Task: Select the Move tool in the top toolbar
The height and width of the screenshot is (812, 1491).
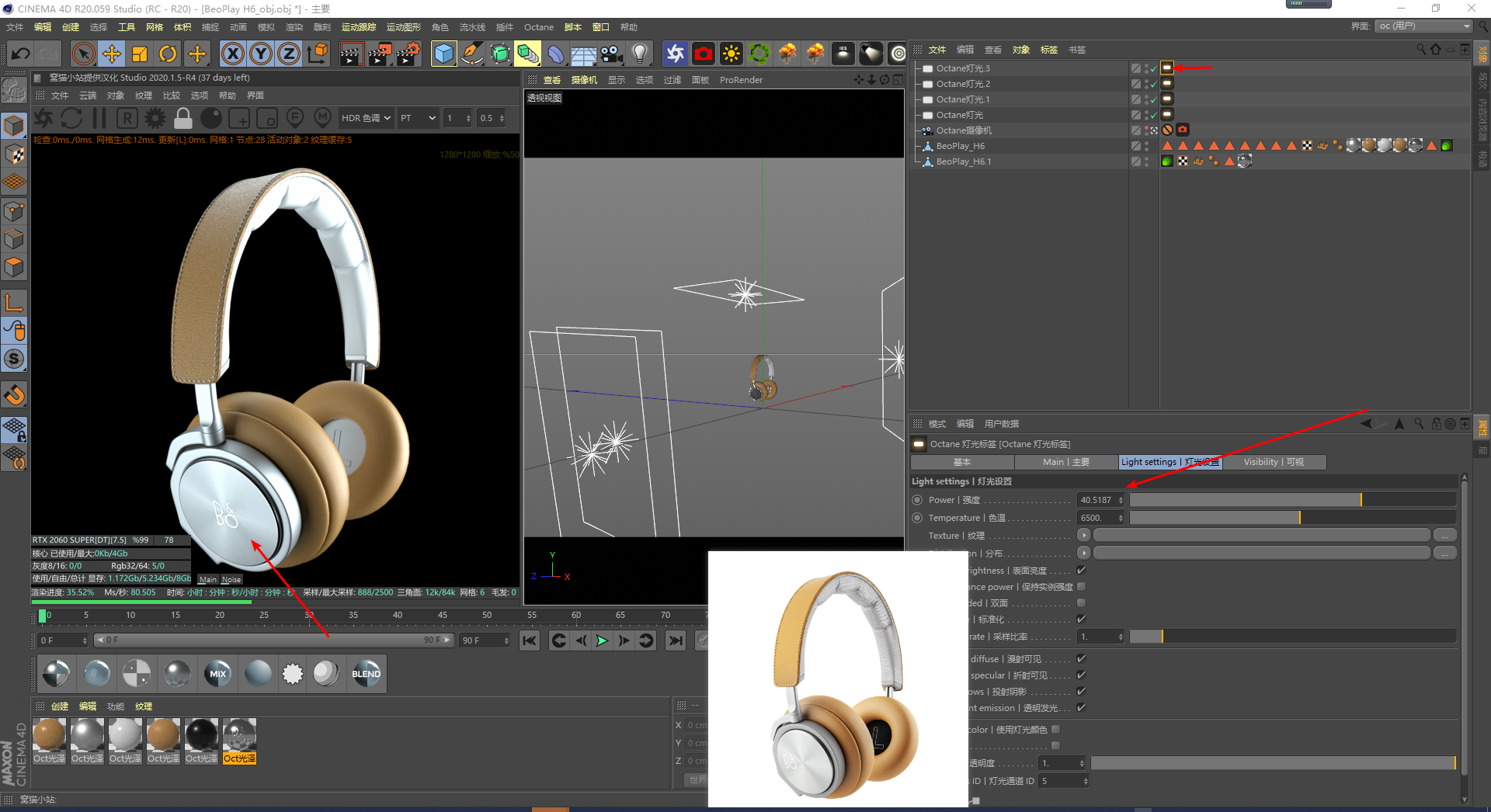Action: pos(112,54)
